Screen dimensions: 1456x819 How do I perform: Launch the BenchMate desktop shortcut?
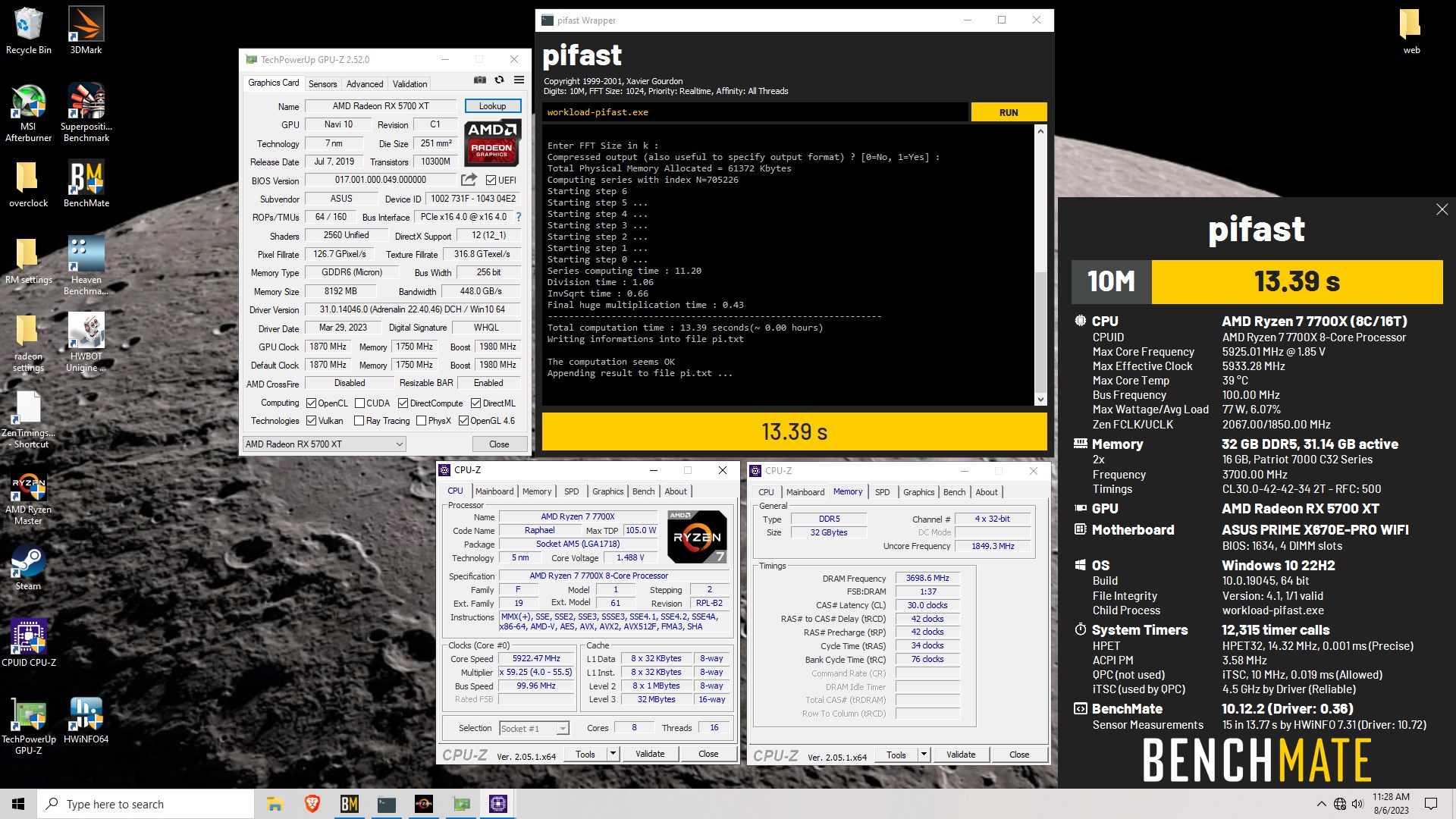[x=86, y=184]
